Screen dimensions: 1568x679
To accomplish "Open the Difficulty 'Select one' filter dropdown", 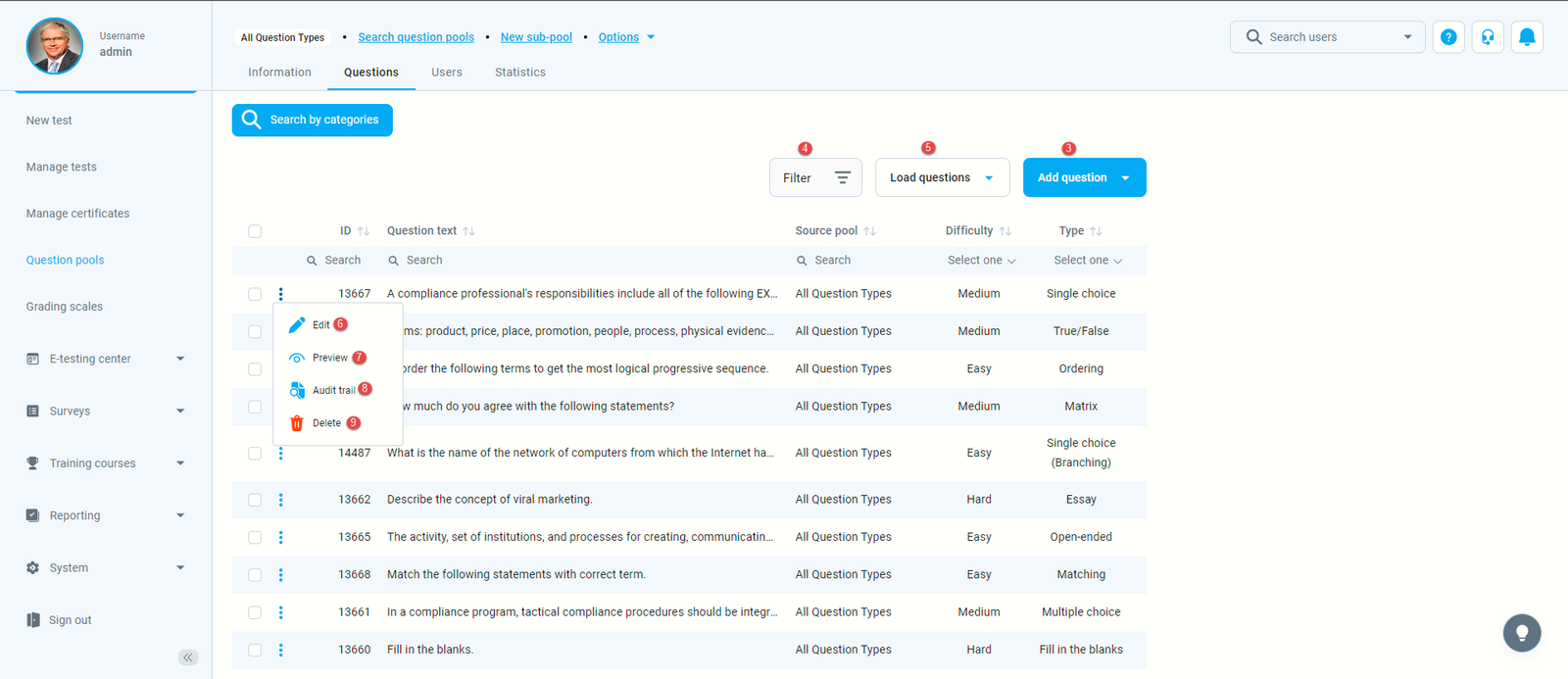I will coord(981,261).
